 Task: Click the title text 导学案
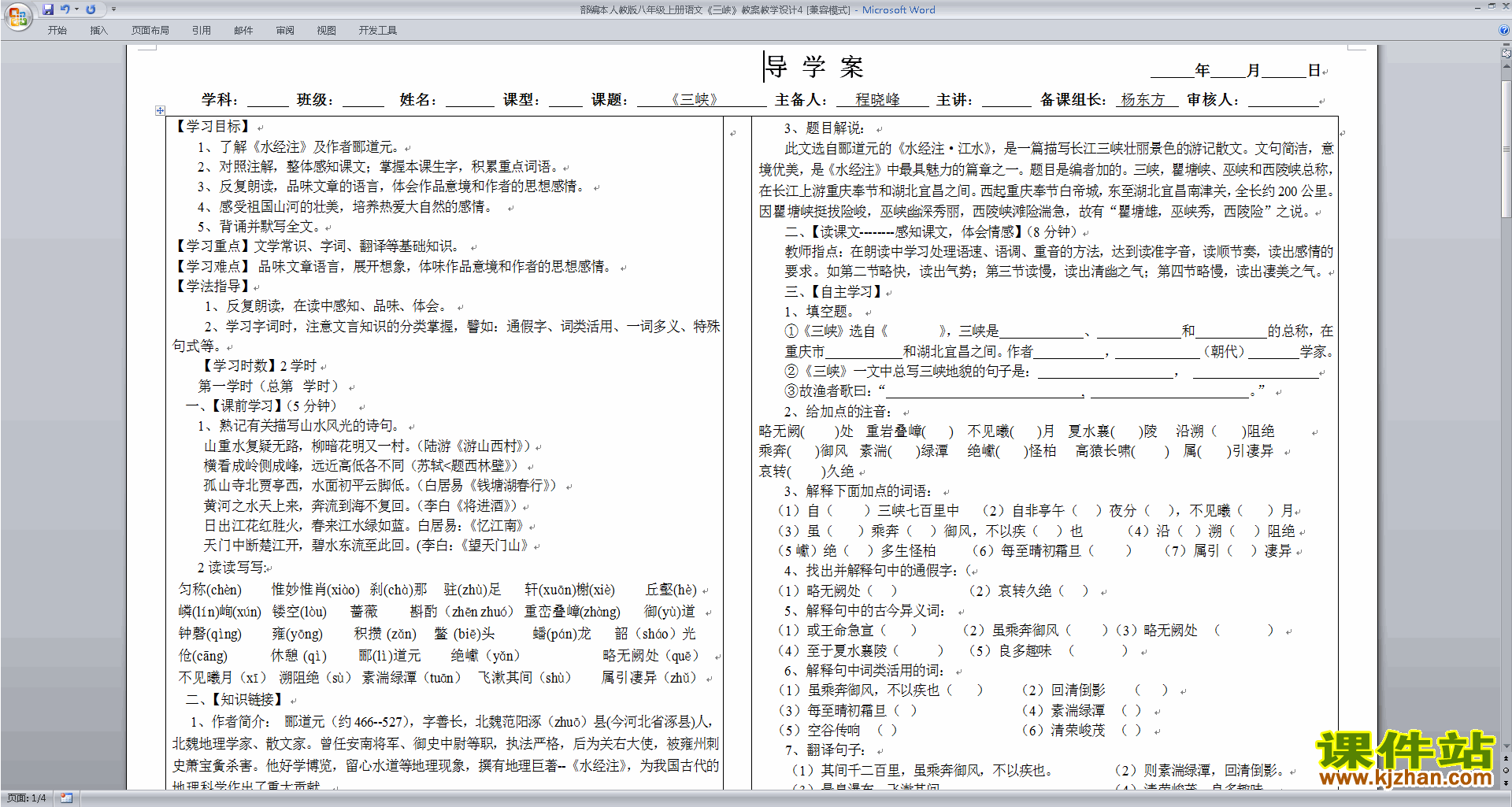click(814, 68)
